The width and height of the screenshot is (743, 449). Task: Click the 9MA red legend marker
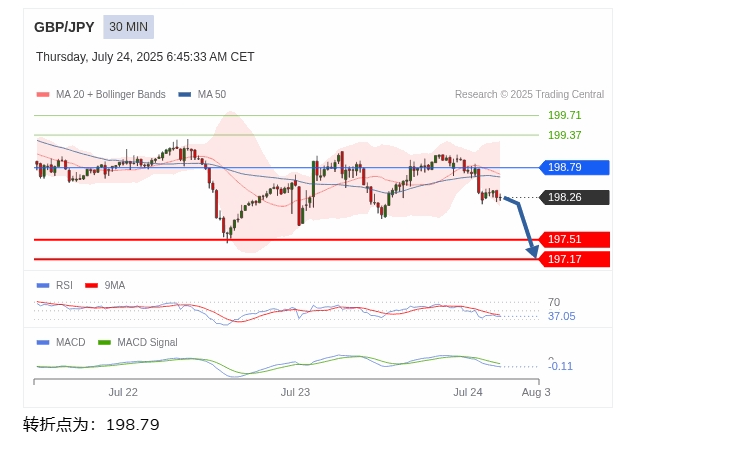(x=92, y=285)
